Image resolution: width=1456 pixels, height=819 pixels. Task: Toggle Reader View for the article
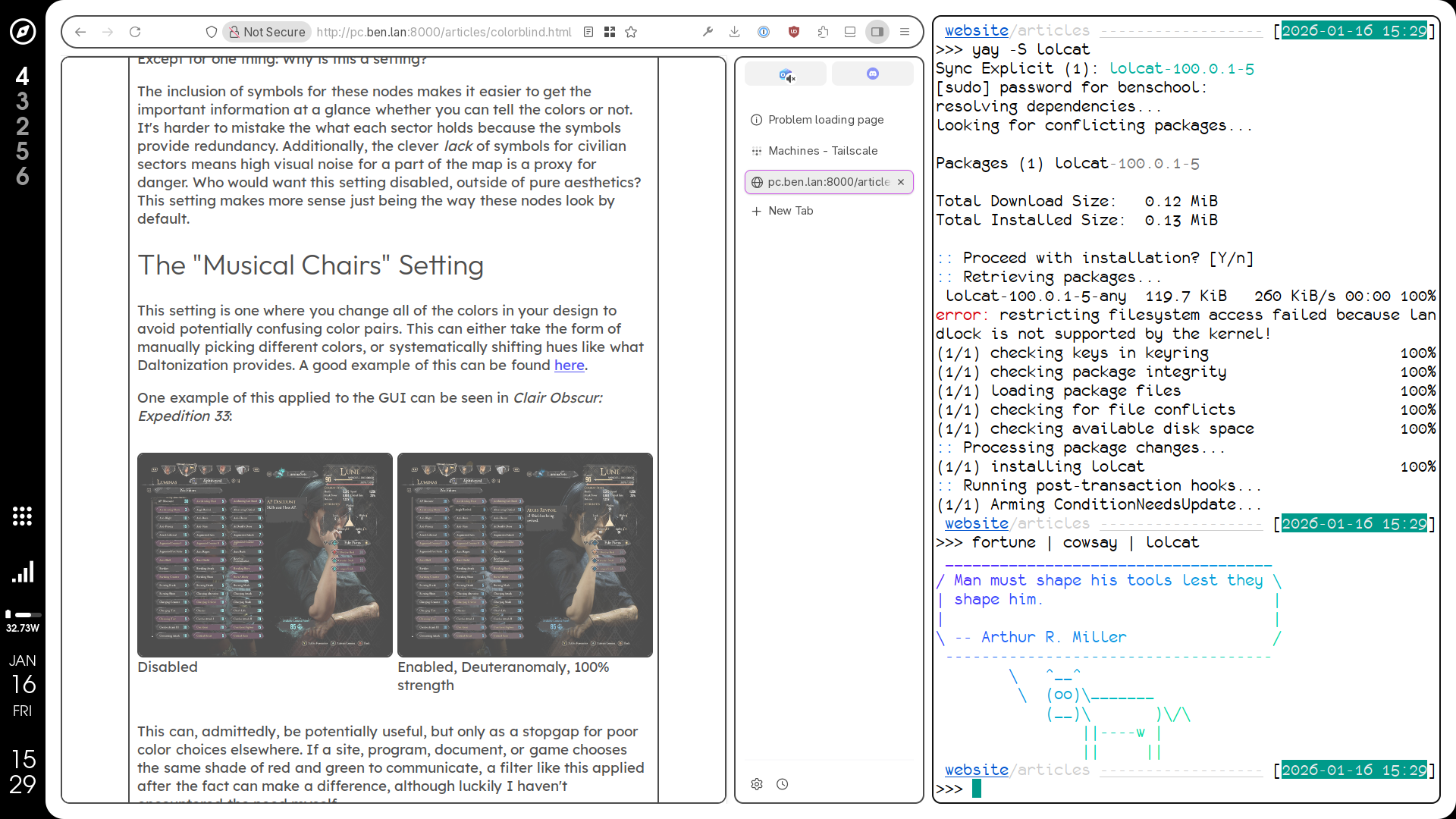588,32
